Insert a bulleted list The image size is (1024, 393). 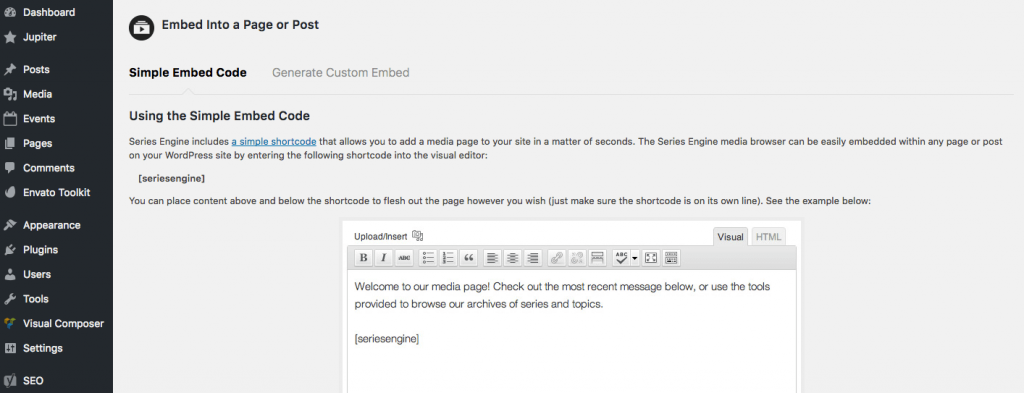tap(428, 259)
